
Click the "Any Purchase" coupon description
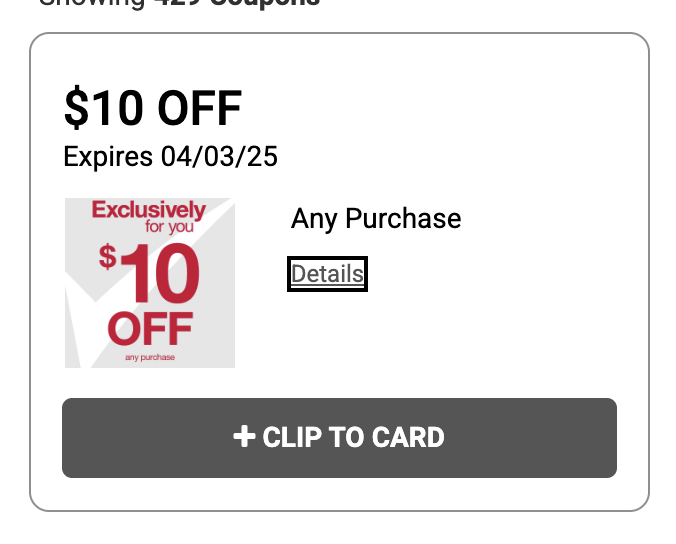click(376, 219)
